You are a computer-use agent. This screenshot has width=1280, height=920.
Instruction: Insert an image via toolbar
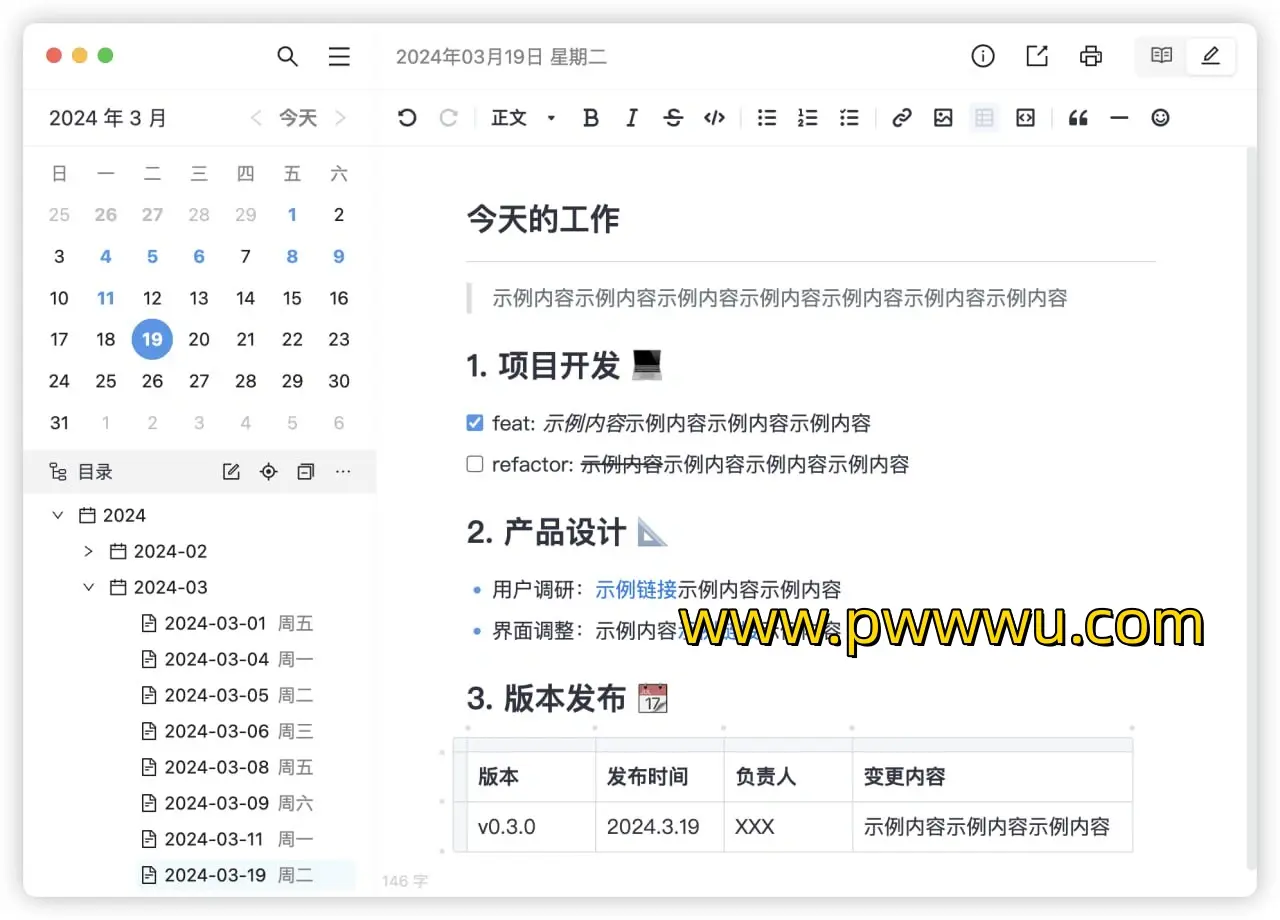coord(943,118)
